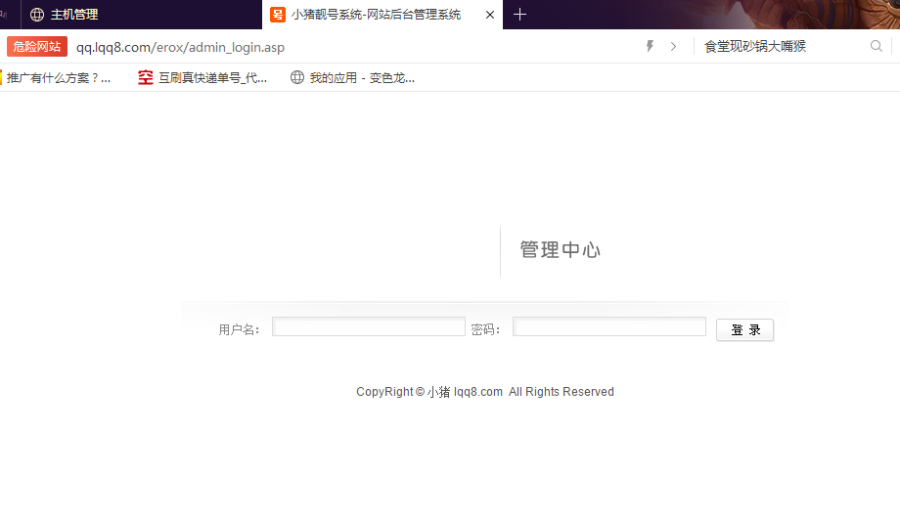Click the 密码 password field
The height and width of the screenshot is (518, 900).
[609, 327]
